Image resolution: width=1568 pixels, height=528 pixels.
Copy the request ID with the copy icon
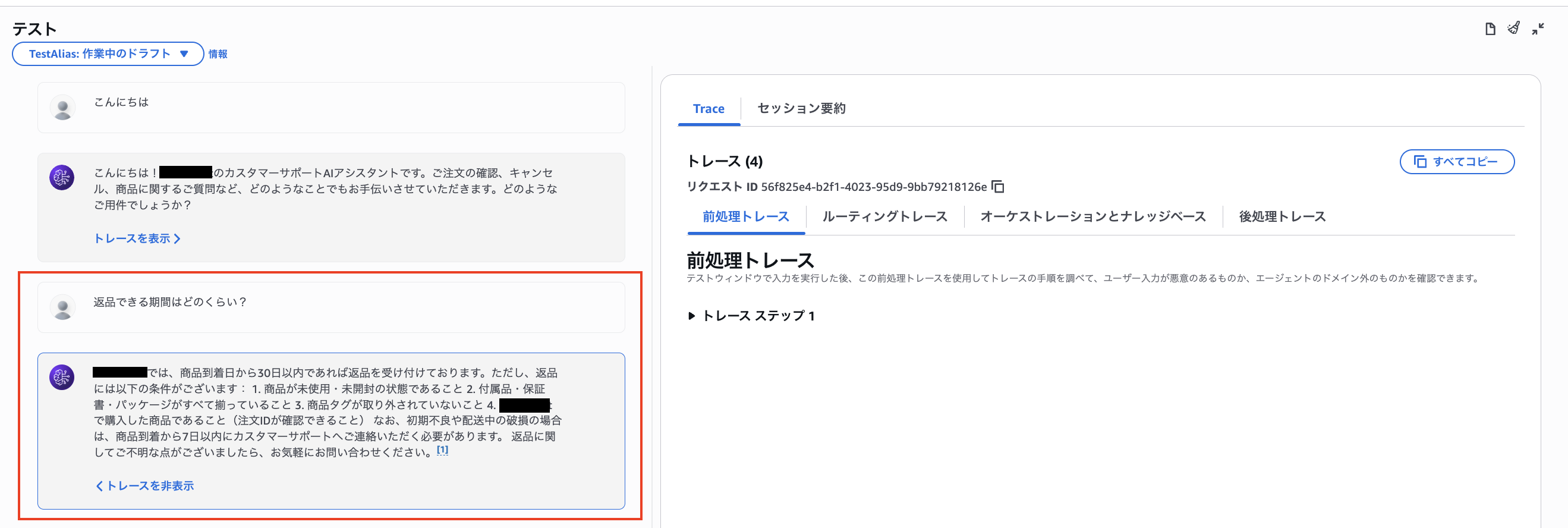click(997, 186)
